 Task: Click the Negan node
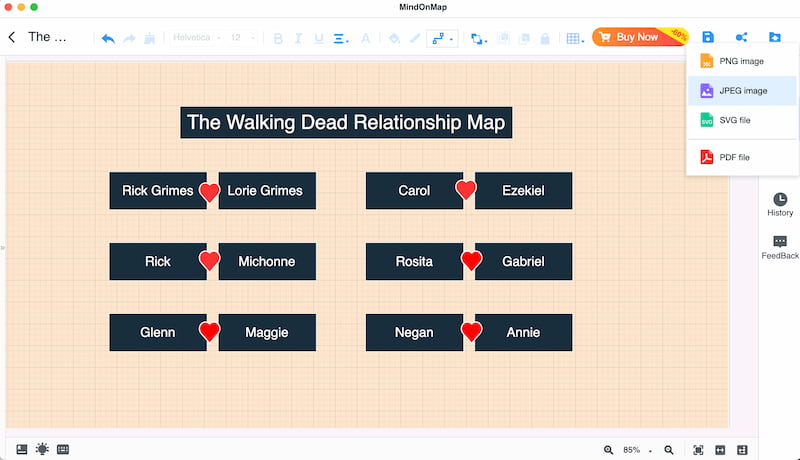pyautogui.click(x=414, y=333)
